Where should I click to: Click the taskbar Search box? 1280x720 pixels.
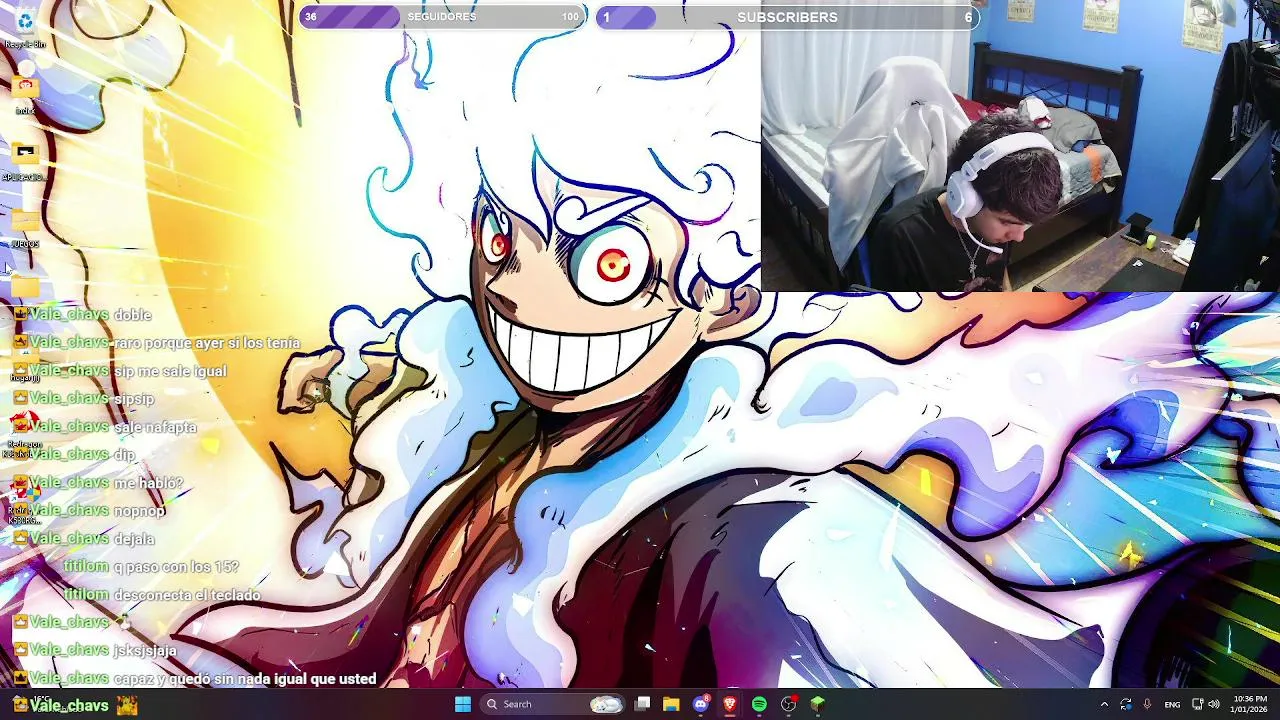click(x=553, y=704)
